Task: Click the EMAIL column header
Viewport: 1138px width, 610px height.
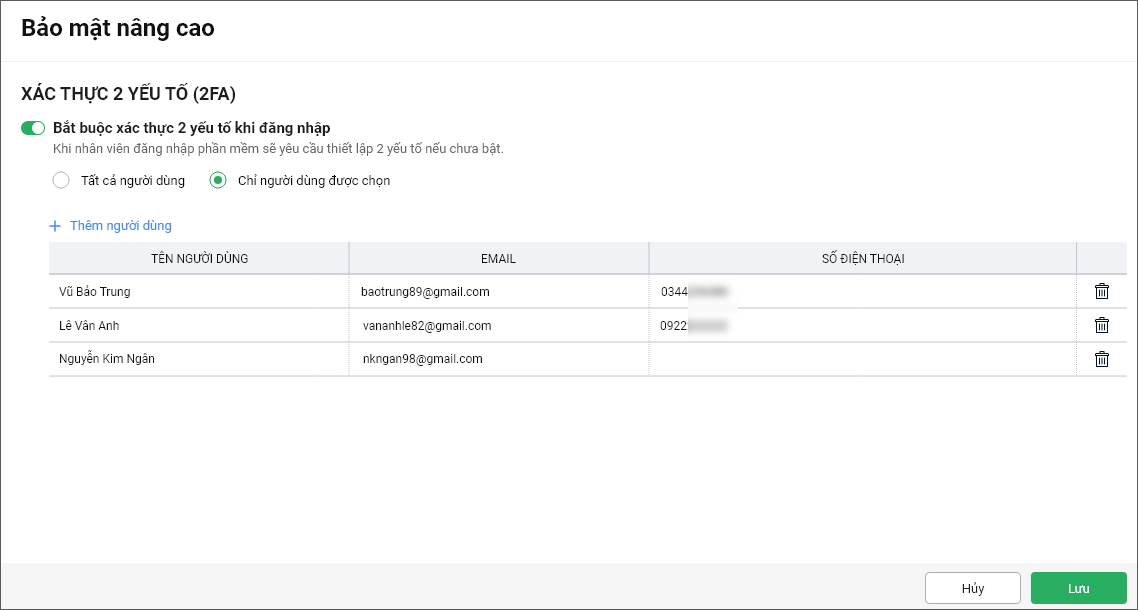Action: pos(498,258)
